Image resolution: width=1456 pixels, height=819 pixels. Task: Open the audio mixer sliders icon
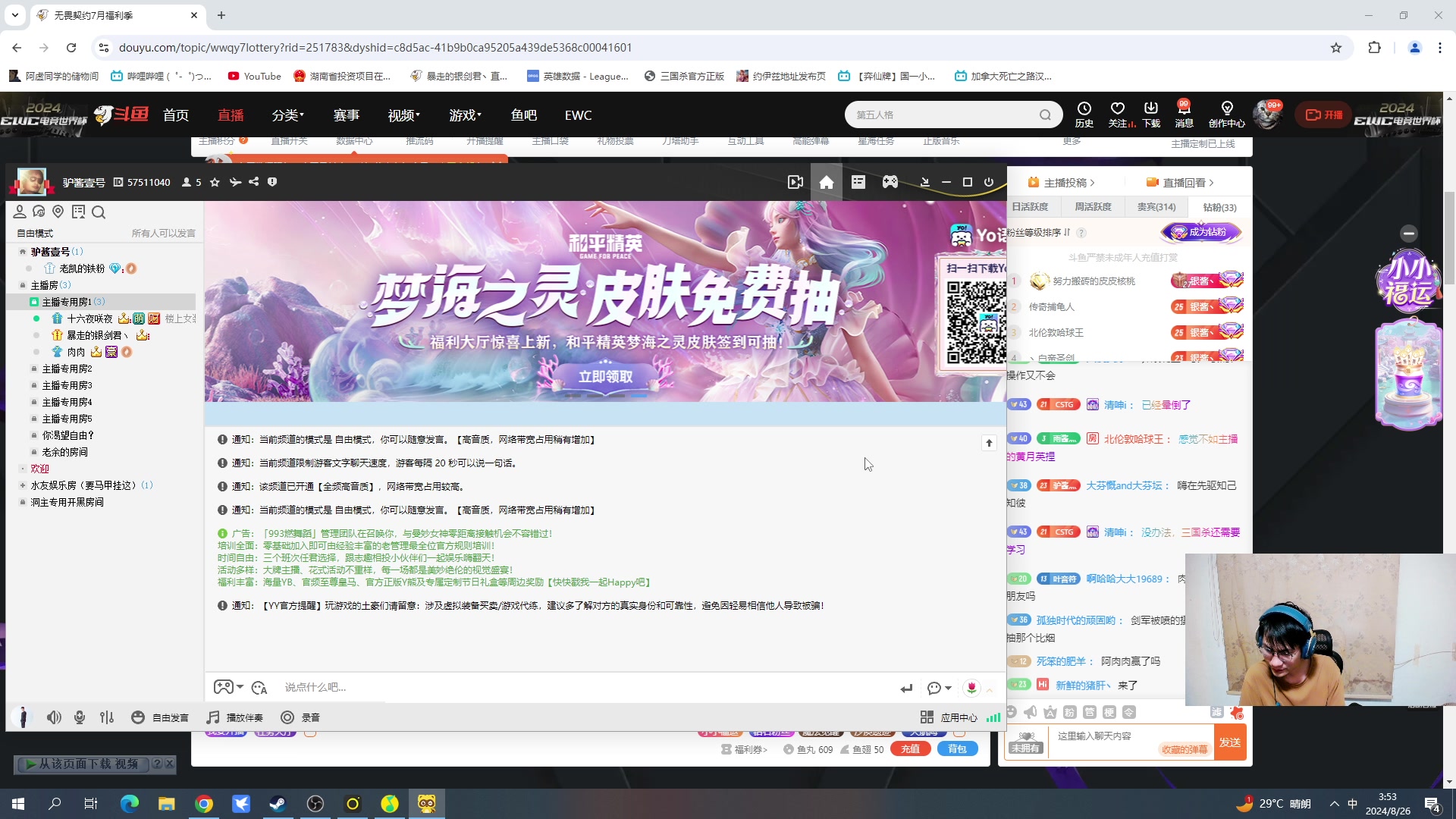click(x=107, y=717)
